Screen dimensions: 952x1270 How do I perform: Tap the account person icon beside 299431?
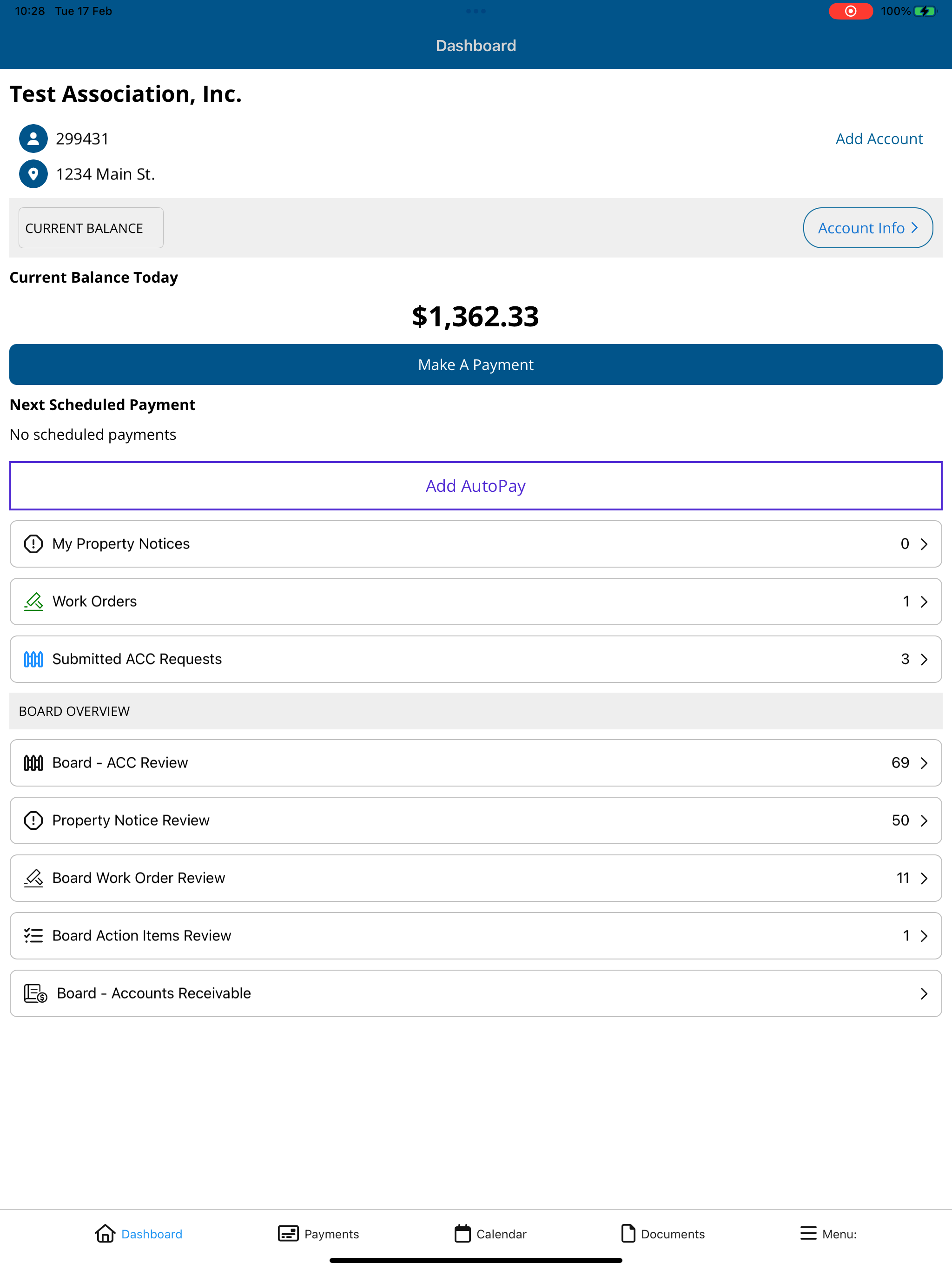coord(33,139)
